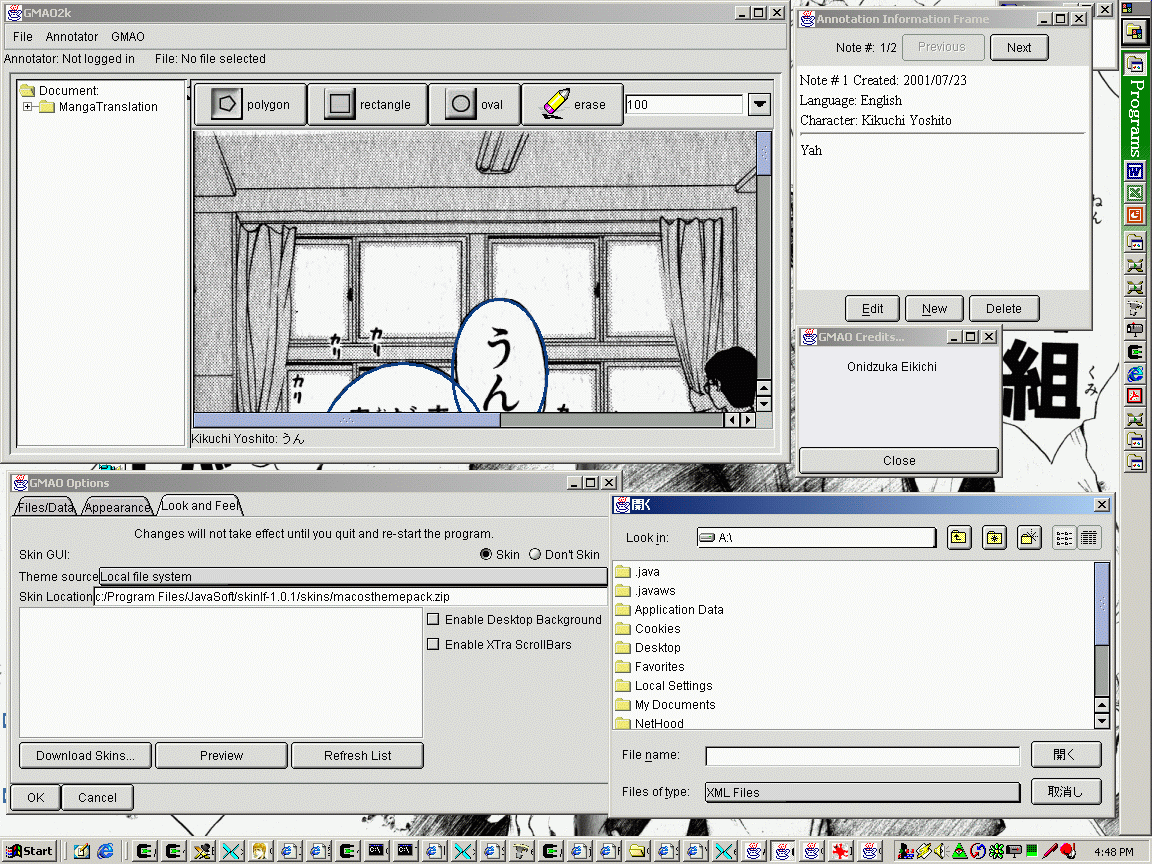Open the Annotator menu

pos(72,37)
